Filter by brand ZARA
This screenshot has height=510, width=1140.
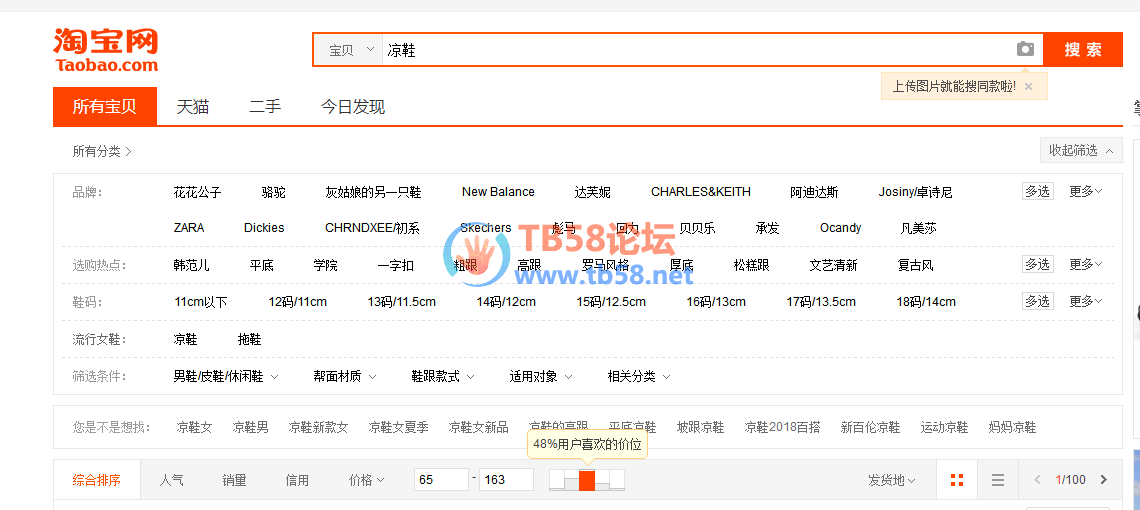189,228
